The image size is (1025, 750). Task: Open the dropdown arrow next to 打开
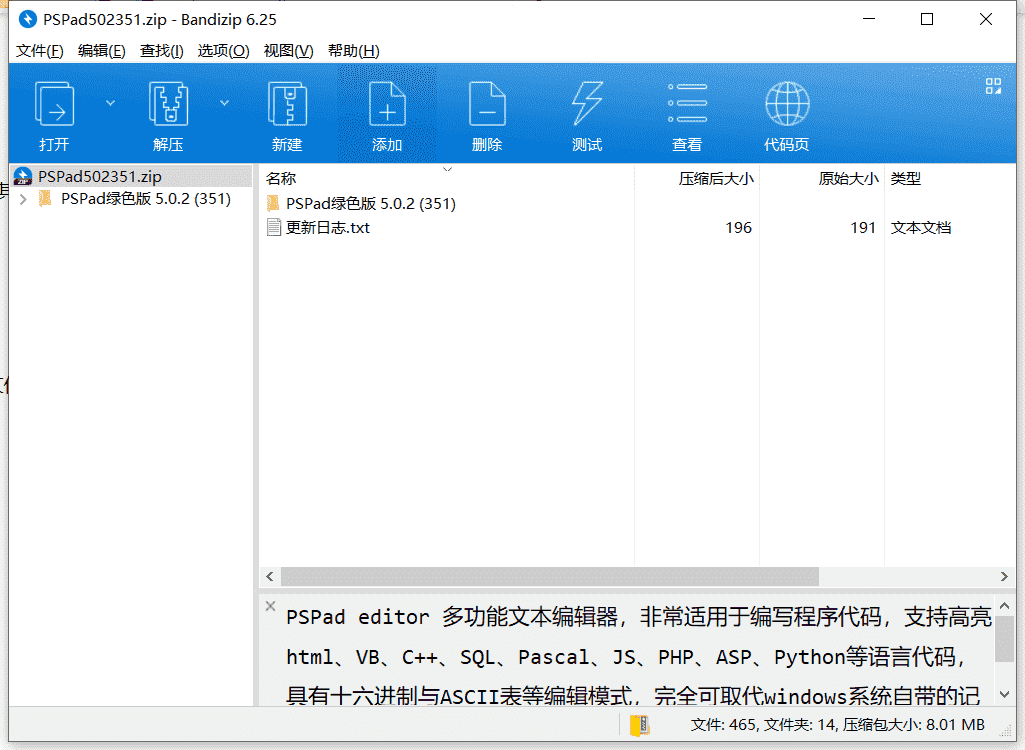[110, 103]
